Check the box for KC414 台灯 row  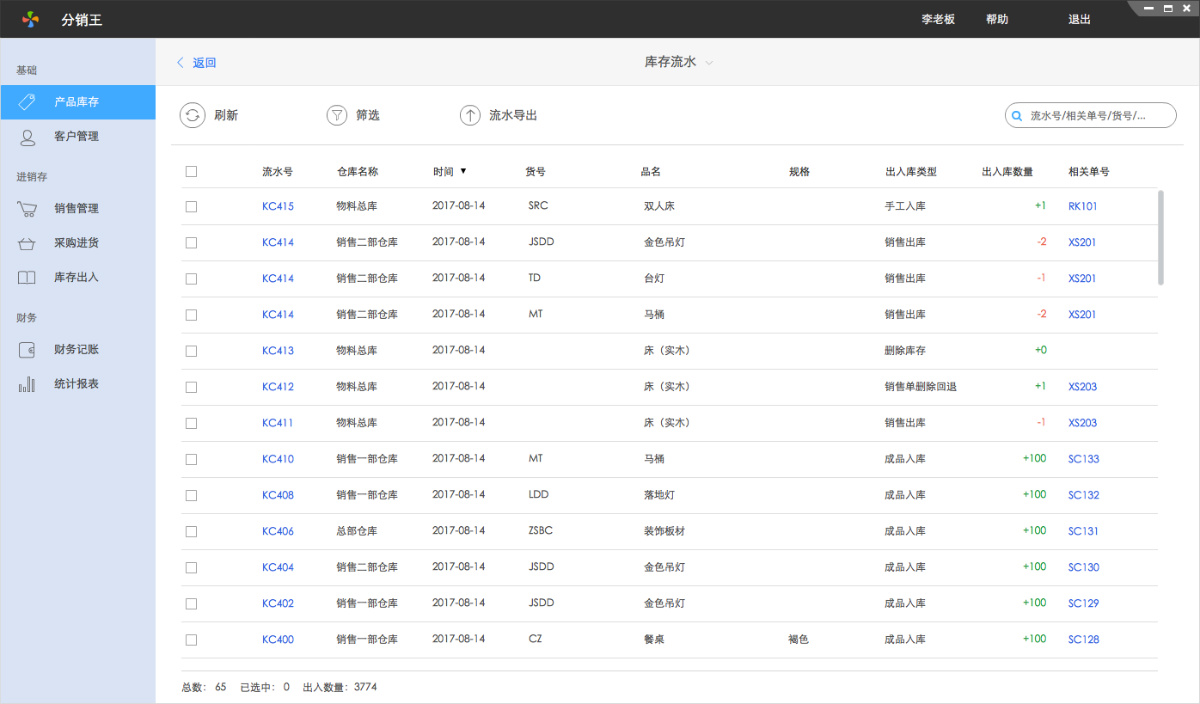[191, 278]
